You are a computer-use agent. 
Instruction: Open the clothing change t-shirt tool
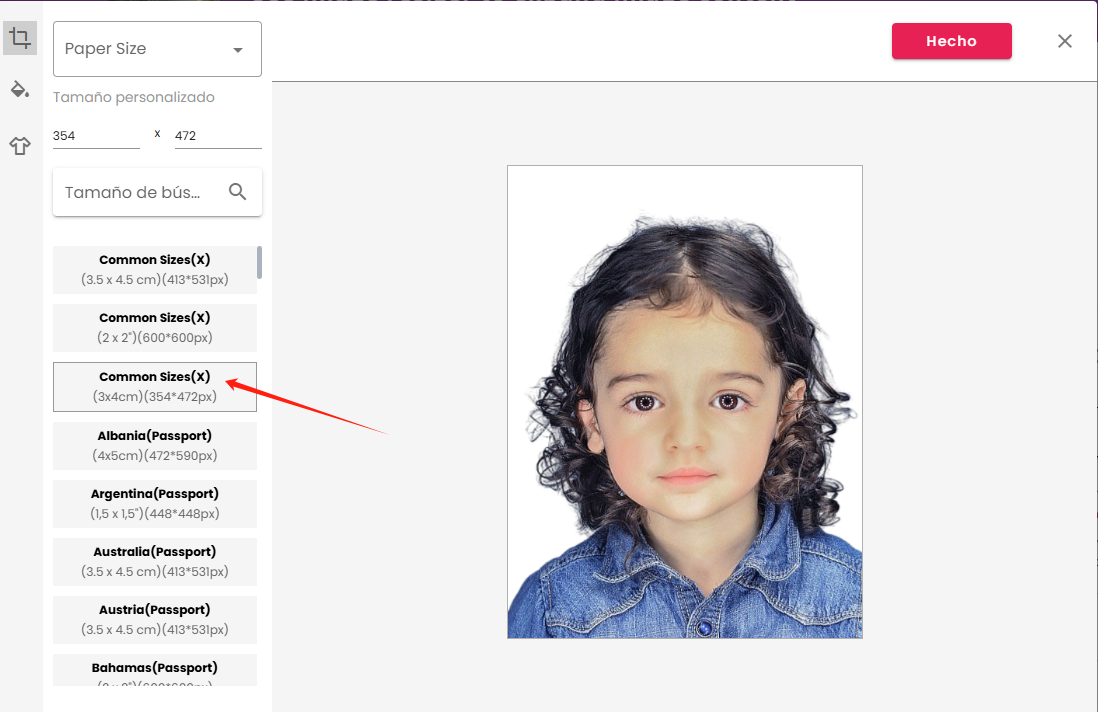pos(20,146)
